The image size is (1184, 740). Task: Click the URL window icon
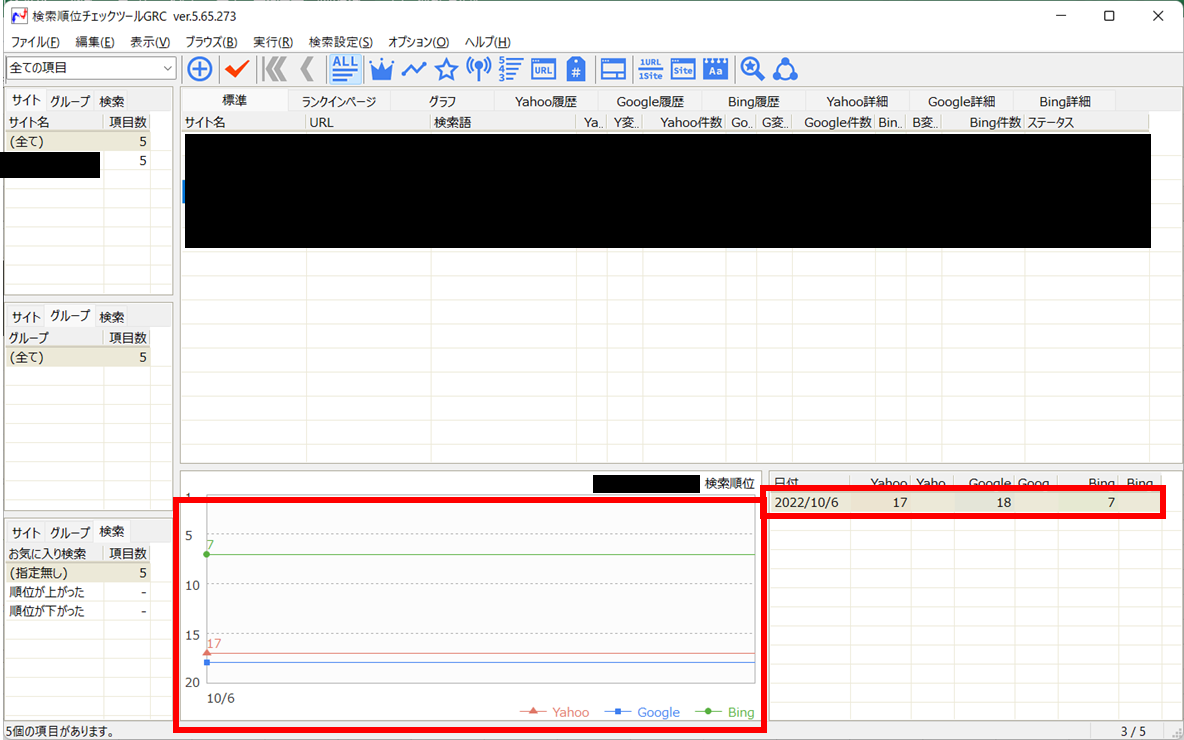coord(544,69)
